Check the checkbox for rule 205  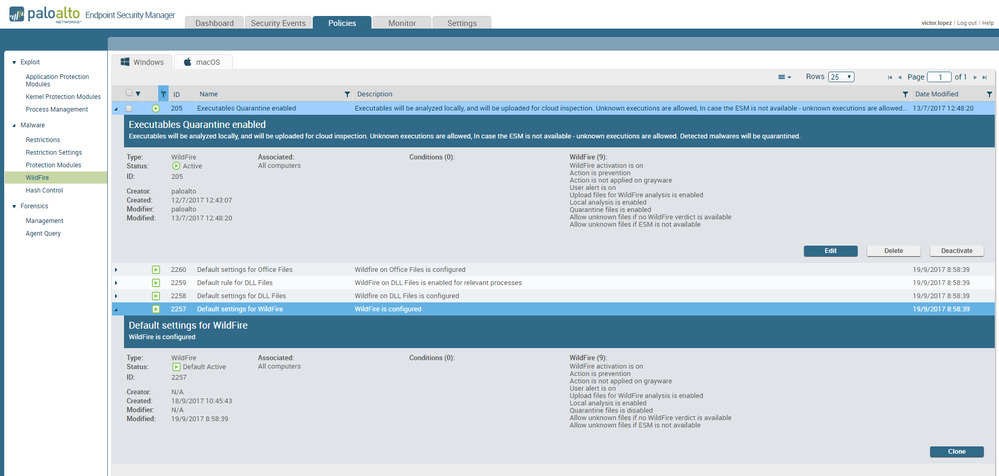128,108
